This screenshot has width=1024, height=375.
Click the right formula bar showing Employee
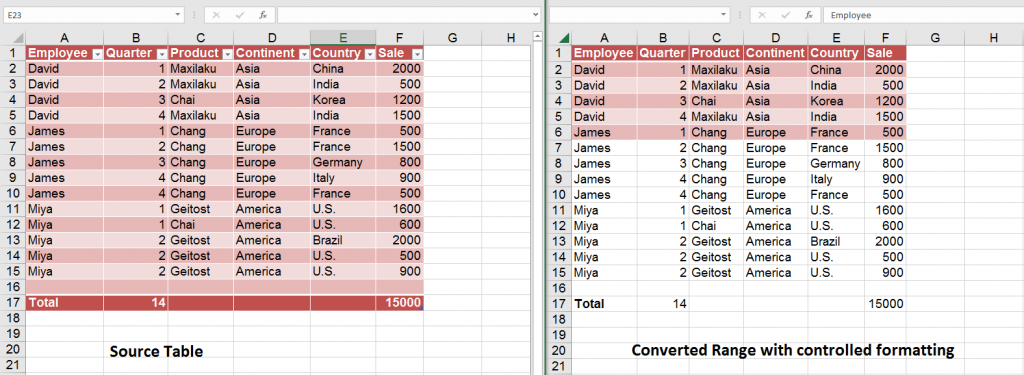(923, 14)
